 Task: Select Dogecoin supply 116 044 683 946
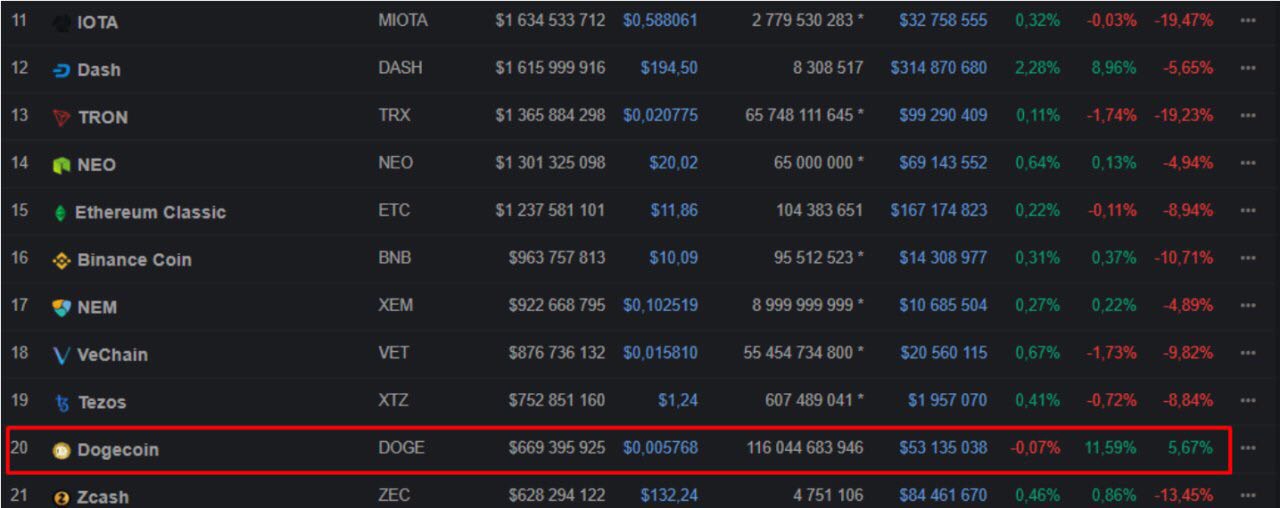click(805, 448)
